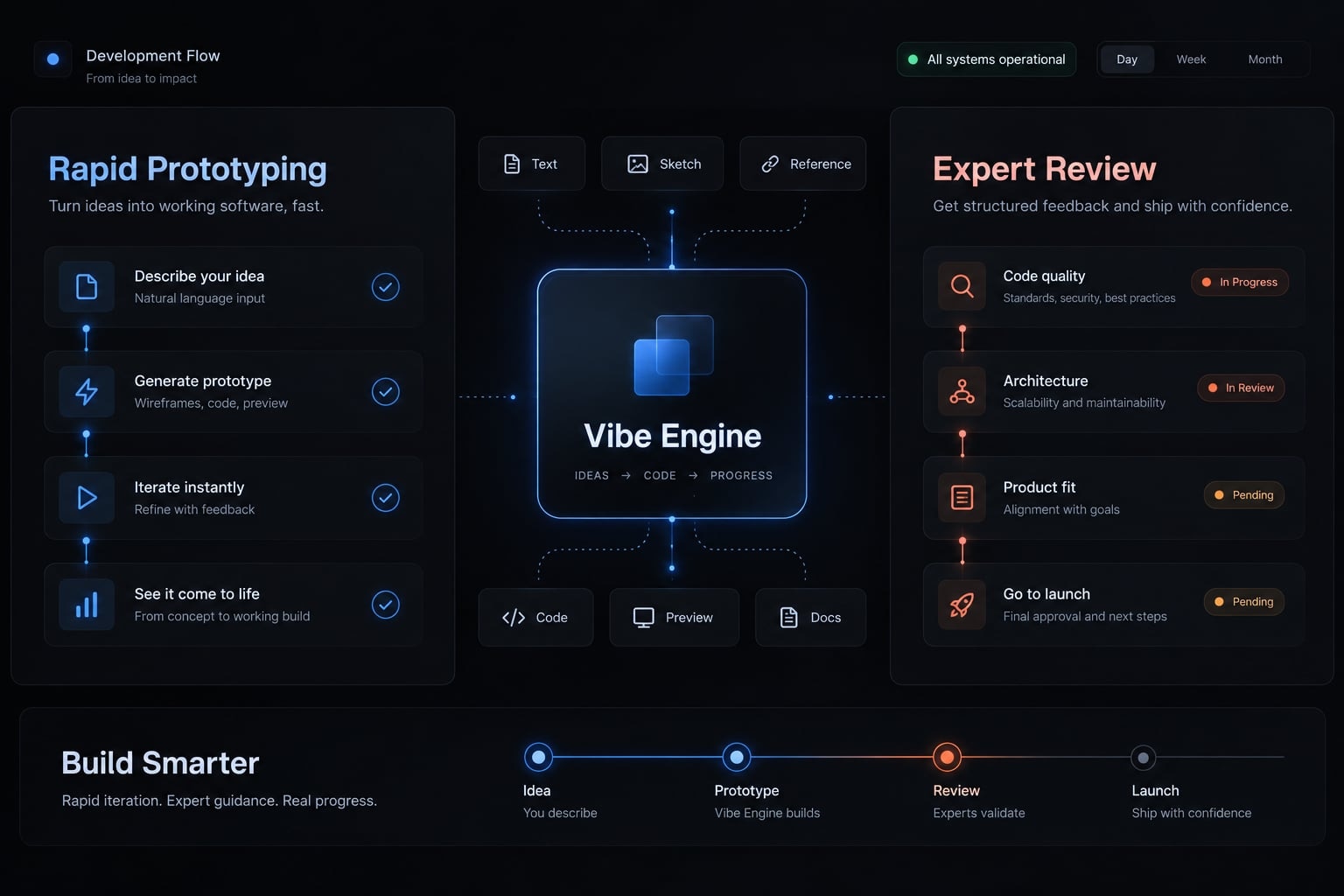Click the magnifier icon for Code quality
Viewport: 1344px width, 896px height.
click(x=962, y=286)
